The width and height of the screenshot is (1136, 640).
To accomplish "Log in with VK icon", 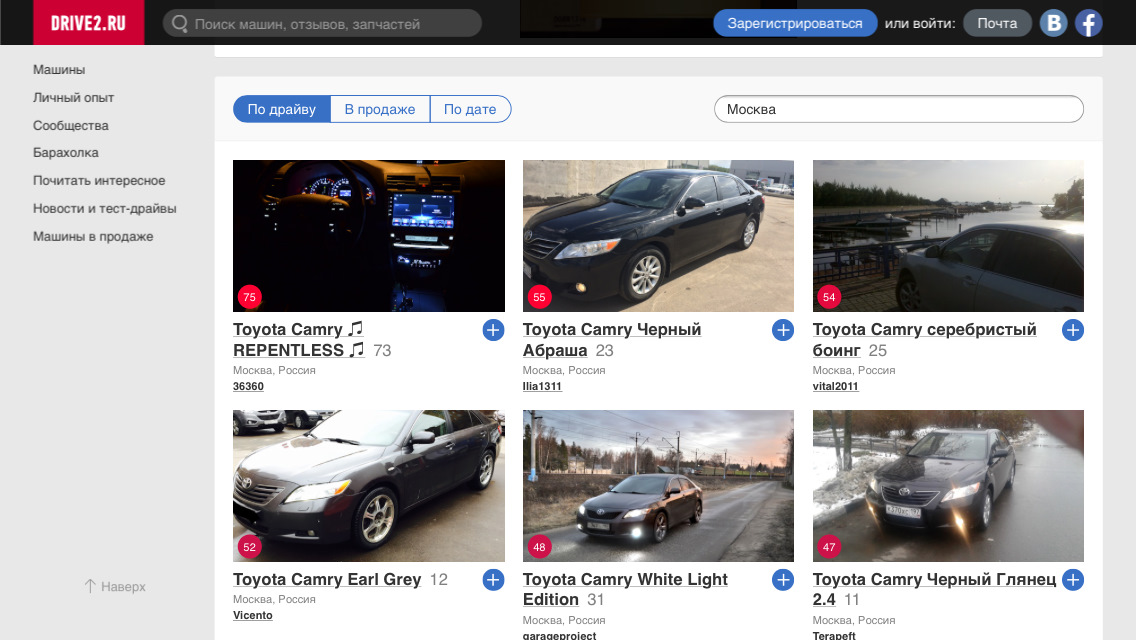I will pos(1053,23).
